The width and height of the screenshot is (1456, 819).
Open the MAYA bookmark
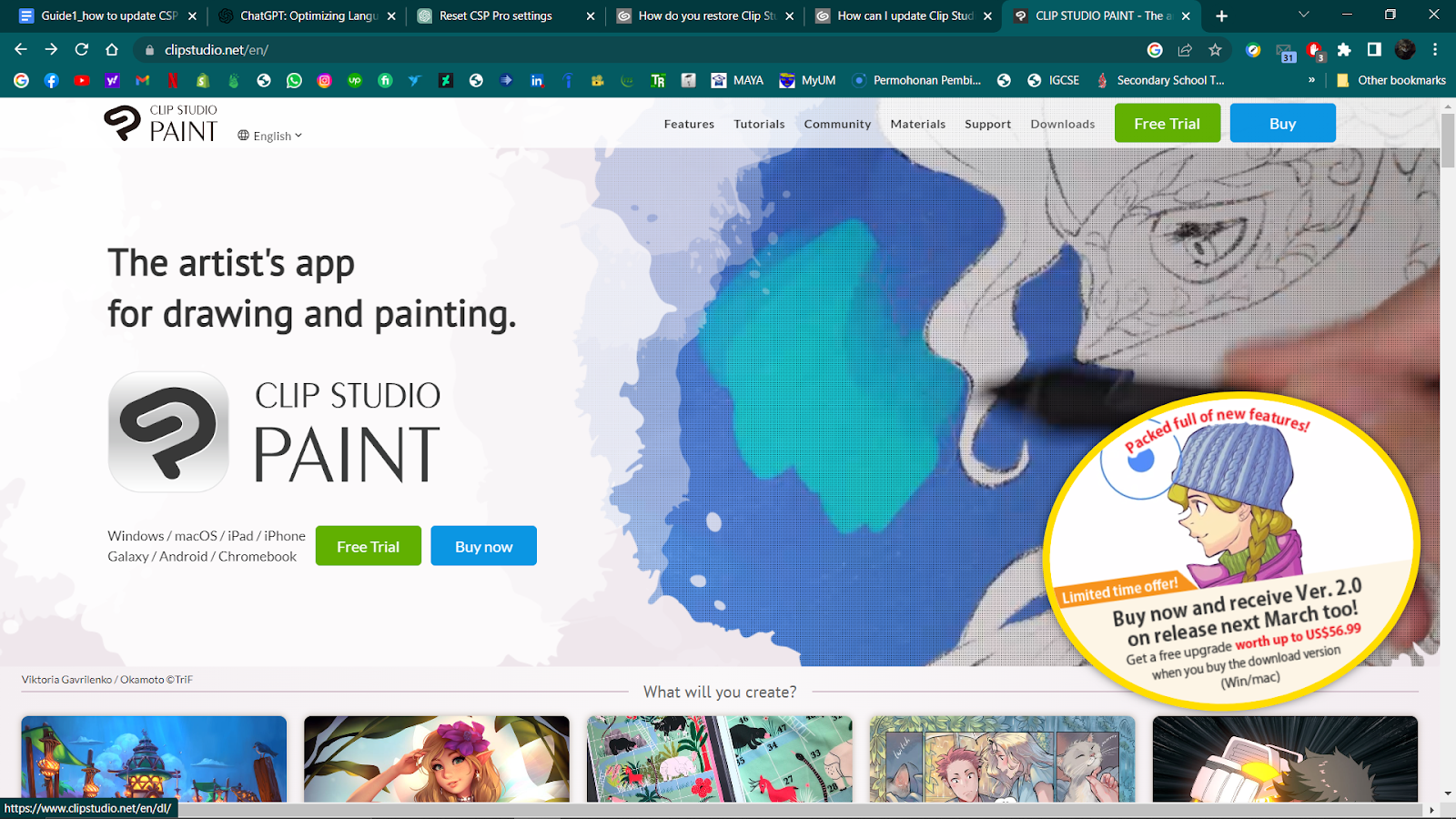[737, 80]
